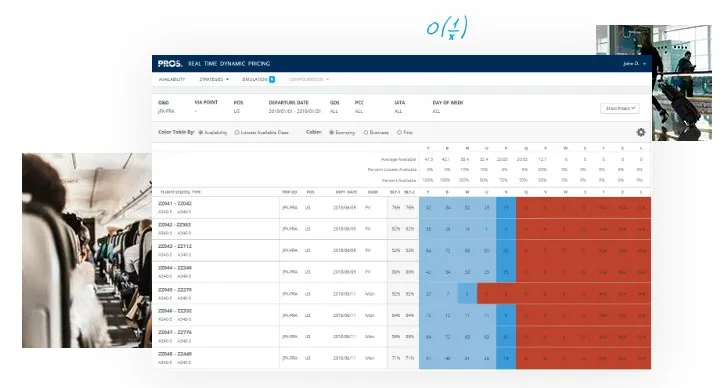
Task: Expand the Show Filters dropdown
Action: tap(620, 108)
